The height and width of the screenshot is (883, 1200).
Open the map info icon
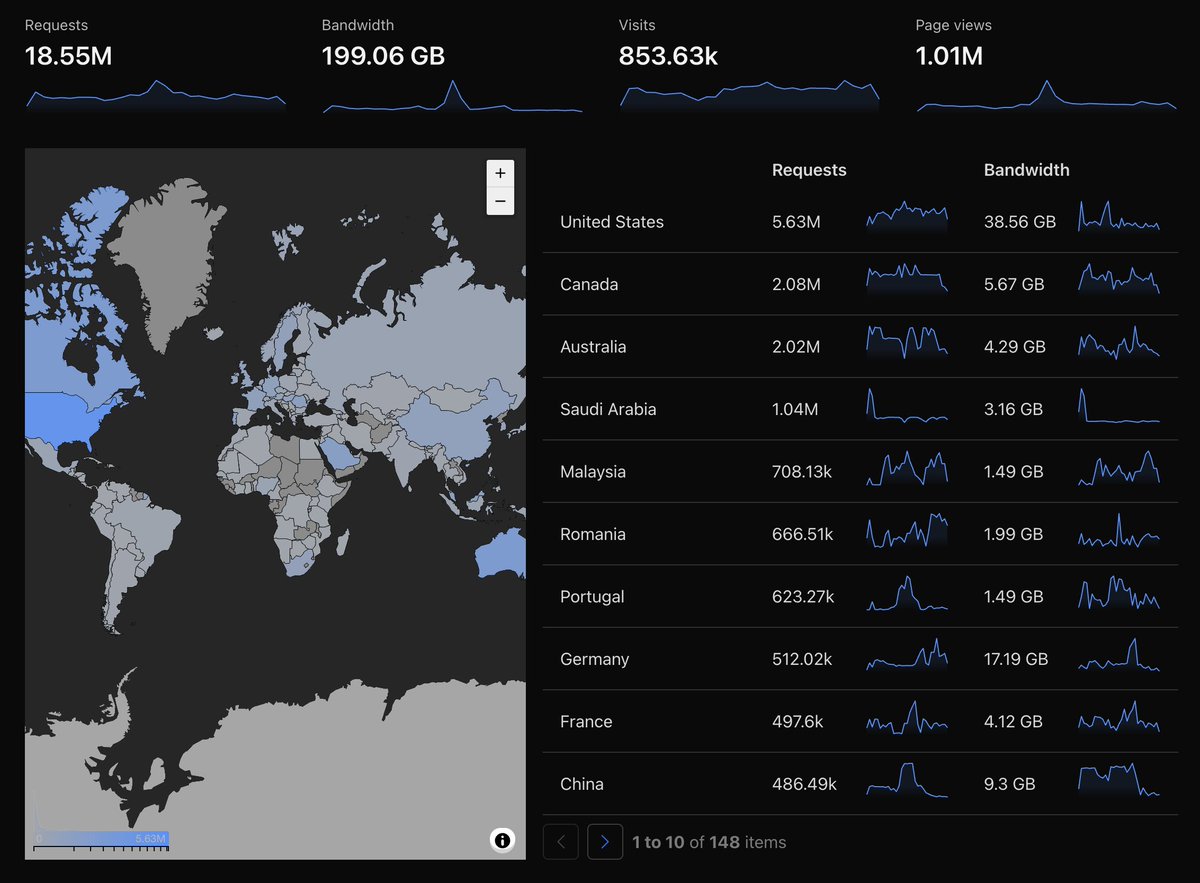[502, 840]
